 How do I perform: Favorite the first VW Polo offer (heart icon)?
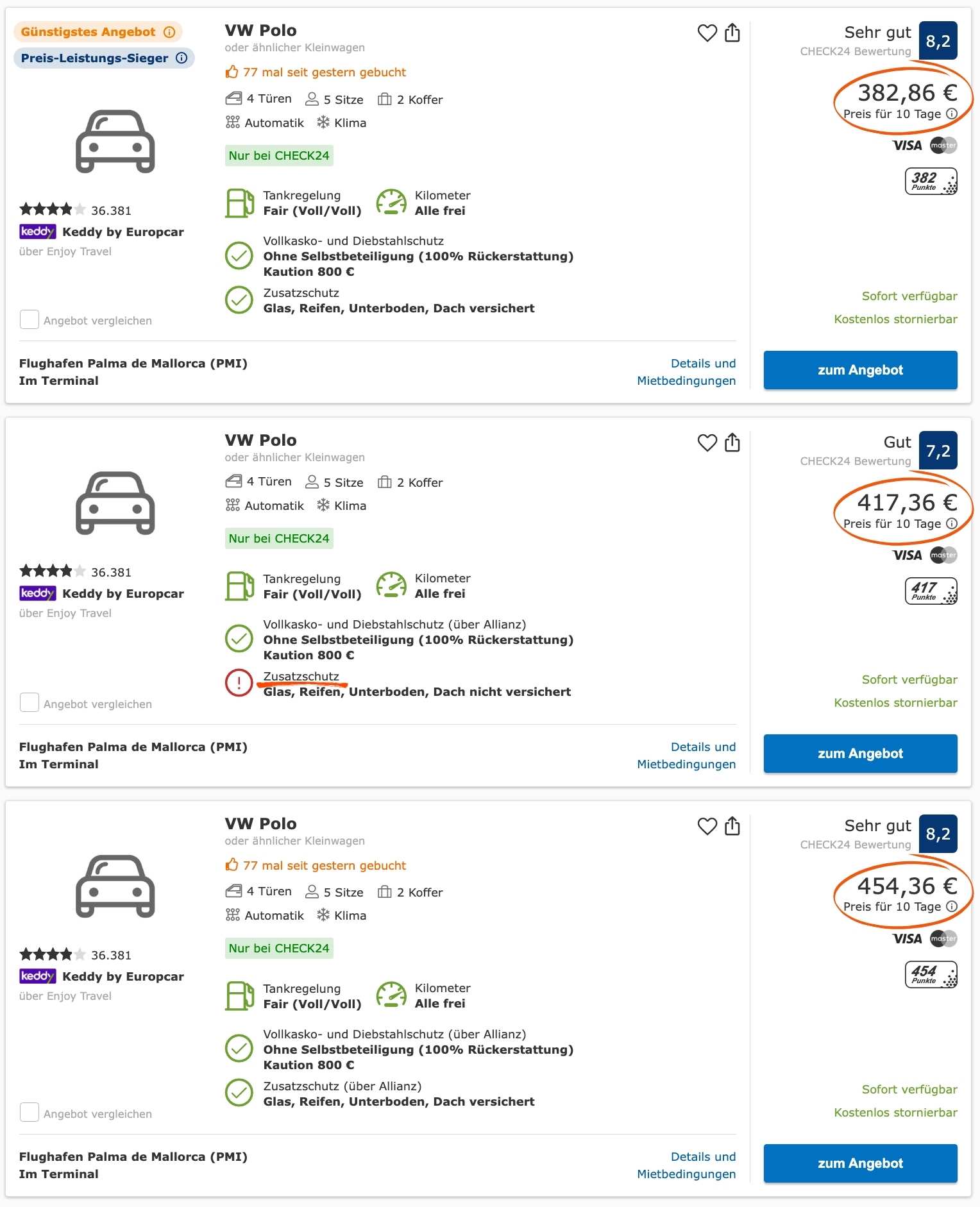click(707, 33)
